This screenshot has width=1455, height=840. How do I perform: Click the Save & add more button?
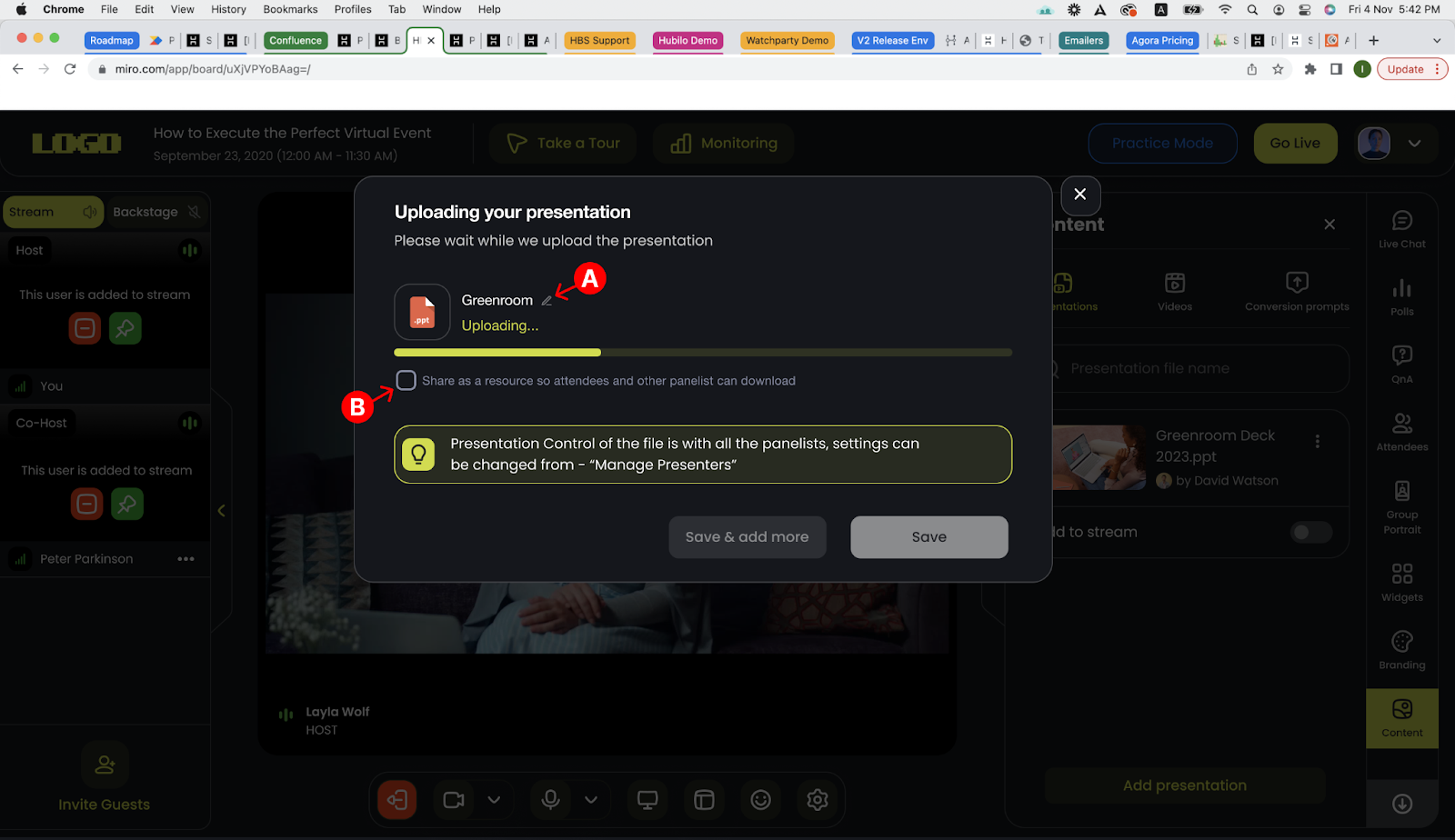point(747,537)
